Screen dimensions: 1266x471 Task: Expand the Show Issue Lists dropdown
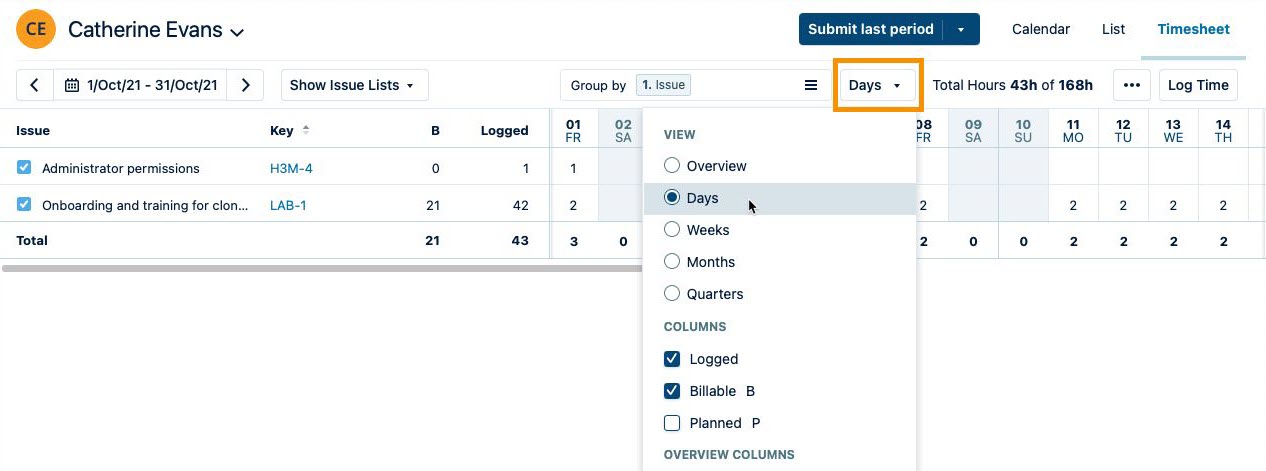coord(354,86)
